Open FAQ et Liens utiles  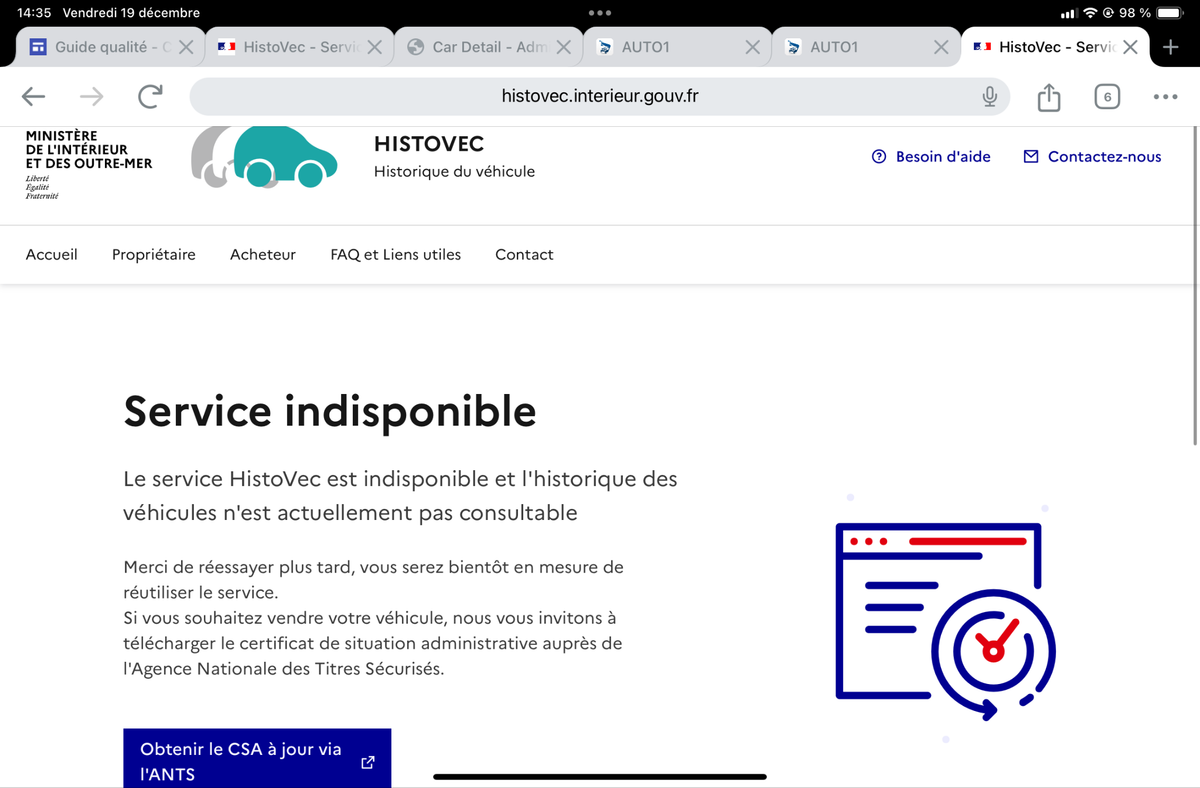point(396,254)
